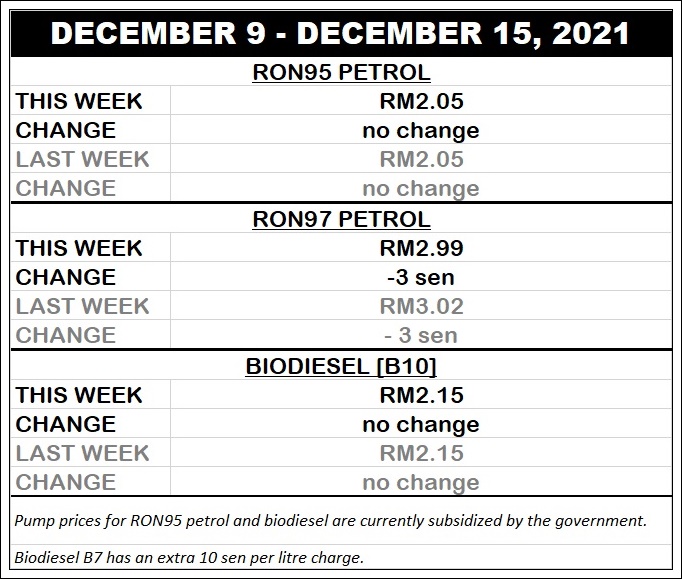Click RON95 this week price RM2.05
This screenshot has width=682, height=579.
pos(421,101)
